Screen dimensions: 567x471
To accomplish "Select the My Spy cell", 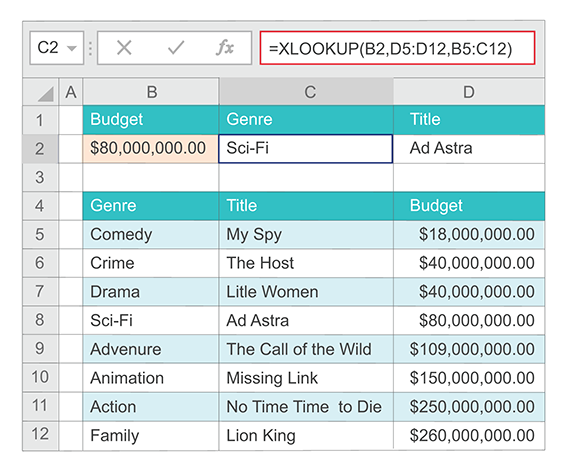I will [x=306, y=235].
